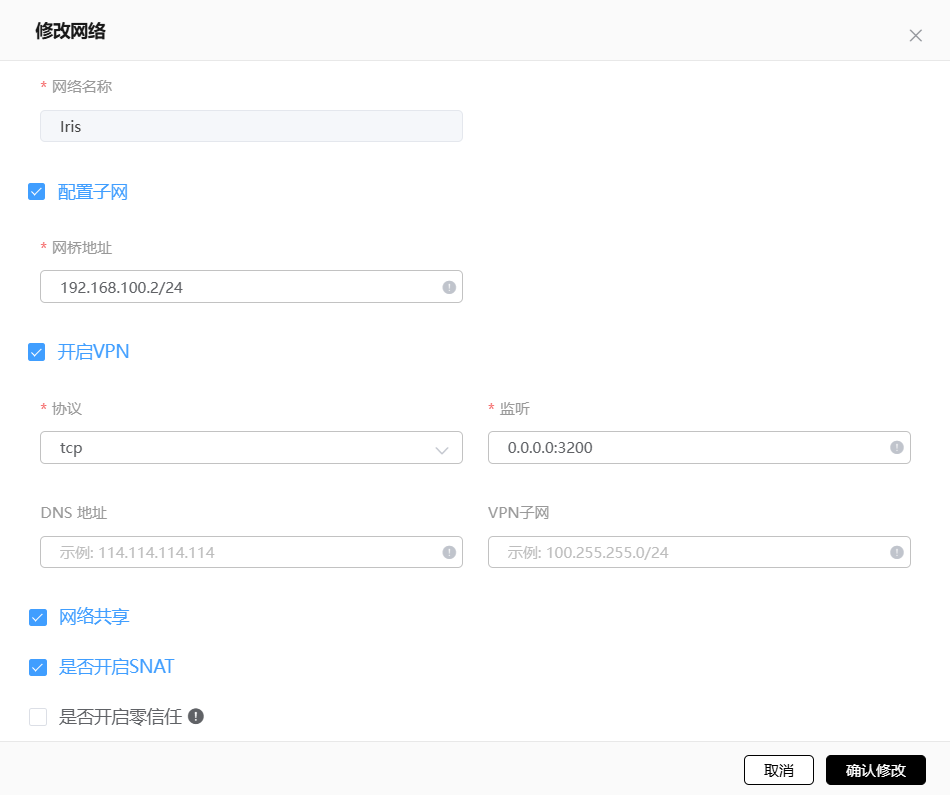Click info icon in 网桥地址 field

pos(449,287)
